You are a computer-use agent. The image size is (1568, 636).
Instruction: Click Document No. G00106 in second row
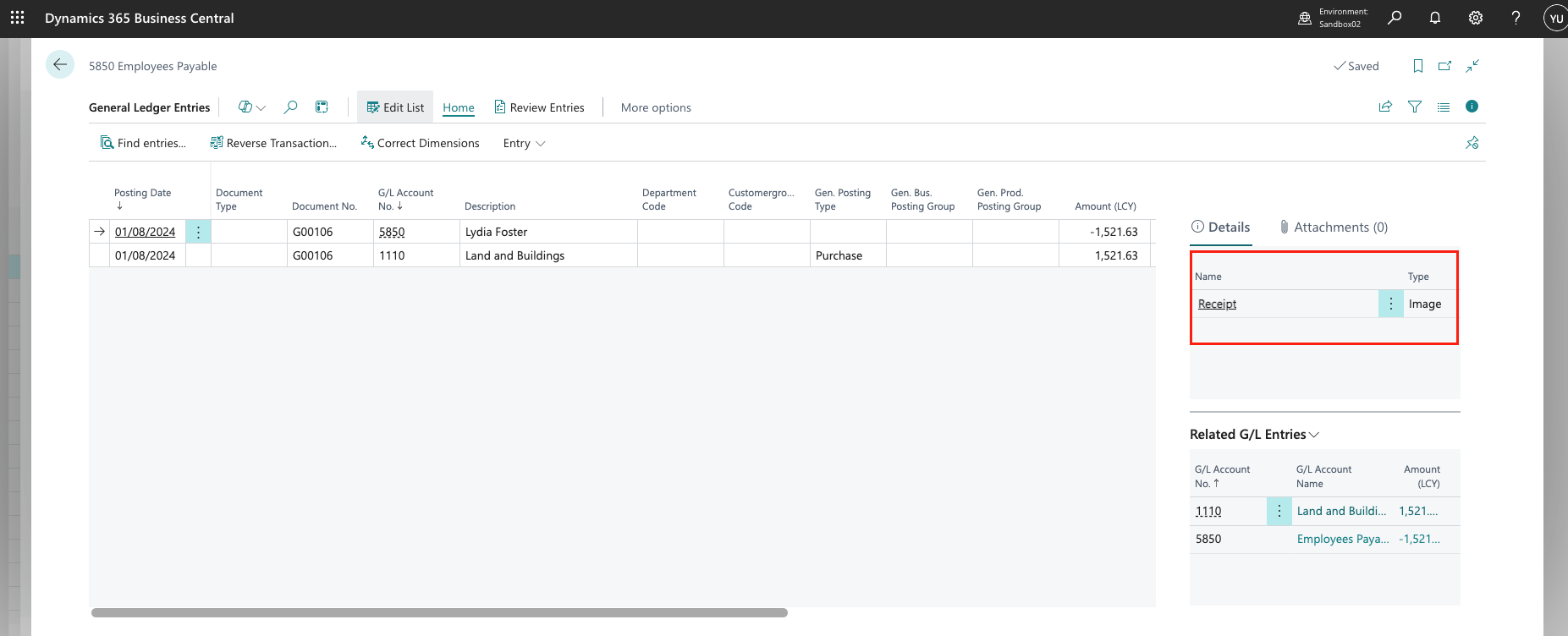[x=330, y=255]
